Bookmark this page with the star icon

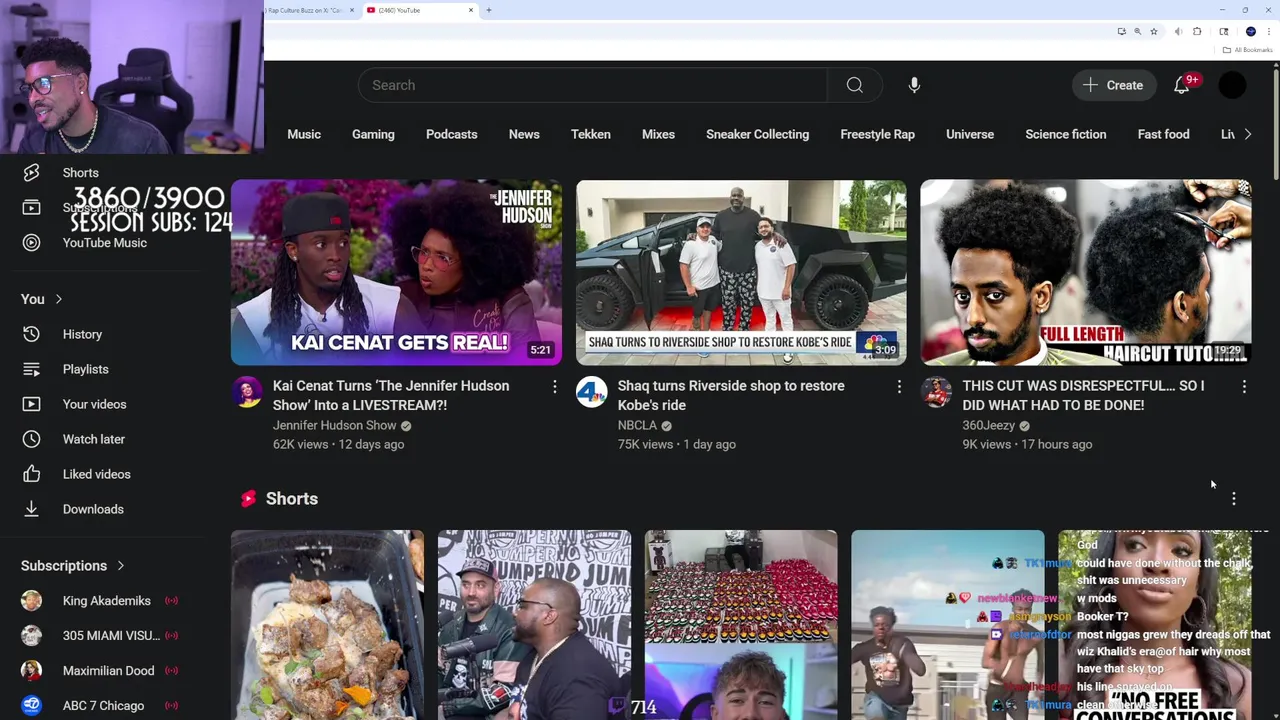pyautogui.click(x=1154, y=31)
